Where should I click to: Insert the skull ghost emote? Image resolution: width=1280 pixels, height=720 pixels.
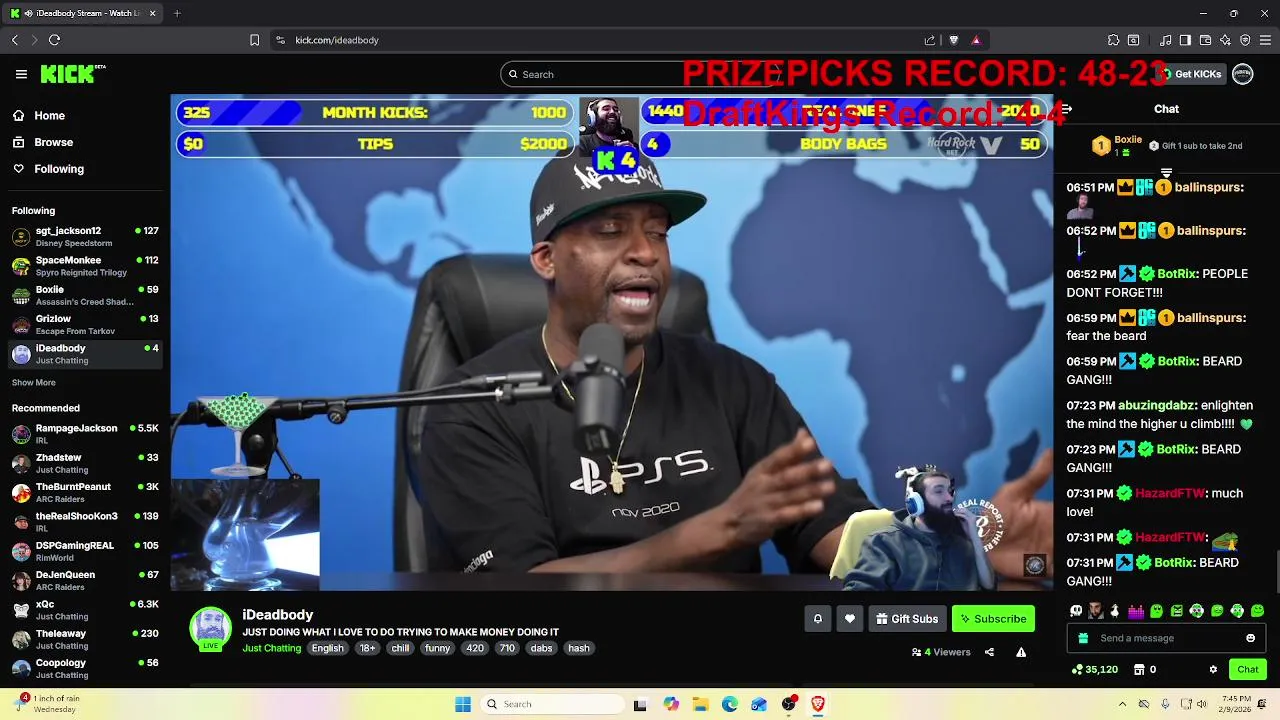tap(1076, 611)
